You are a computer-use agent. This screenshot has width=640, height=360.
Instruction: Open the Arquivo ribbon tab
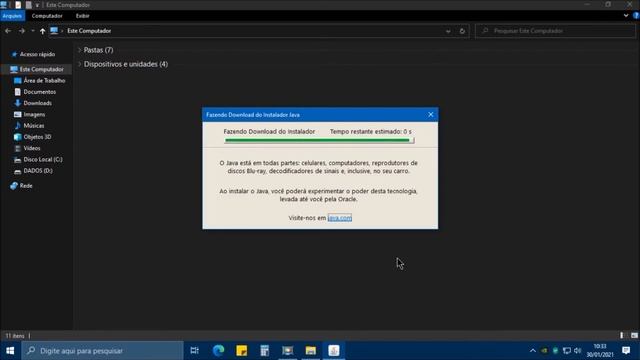(x=12, y=16)
